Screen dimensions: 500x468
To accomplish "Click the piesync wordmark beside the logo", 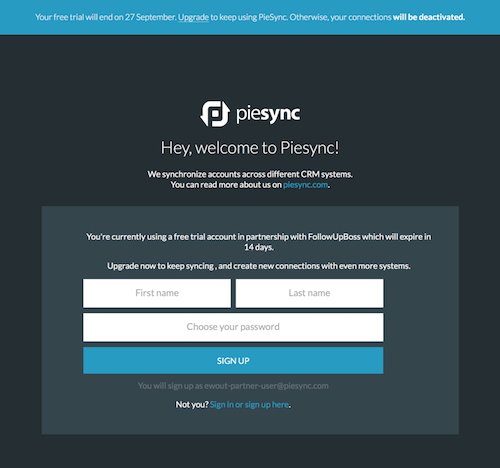I will coord(268,115).
